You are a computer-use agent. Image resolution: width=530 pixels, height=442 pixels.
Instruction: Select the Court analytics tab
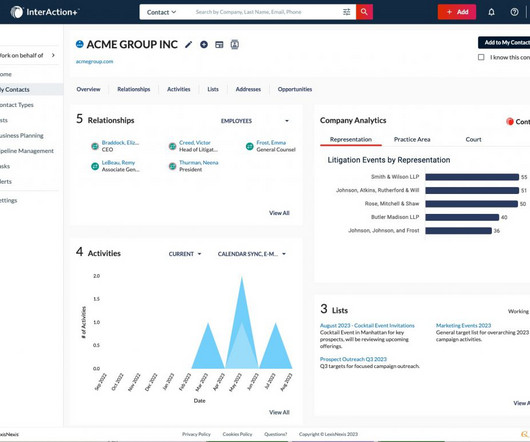(473, 139)
